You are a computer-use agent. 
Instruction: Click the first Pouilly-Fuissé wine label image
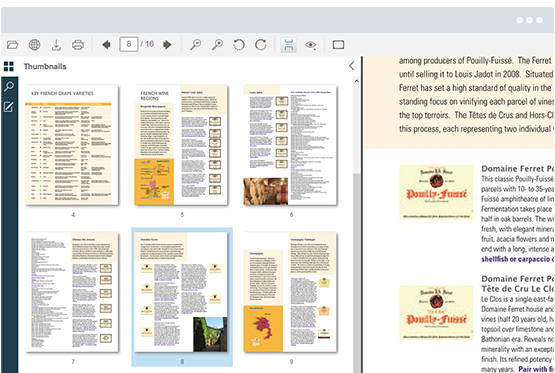coord(436,192)
